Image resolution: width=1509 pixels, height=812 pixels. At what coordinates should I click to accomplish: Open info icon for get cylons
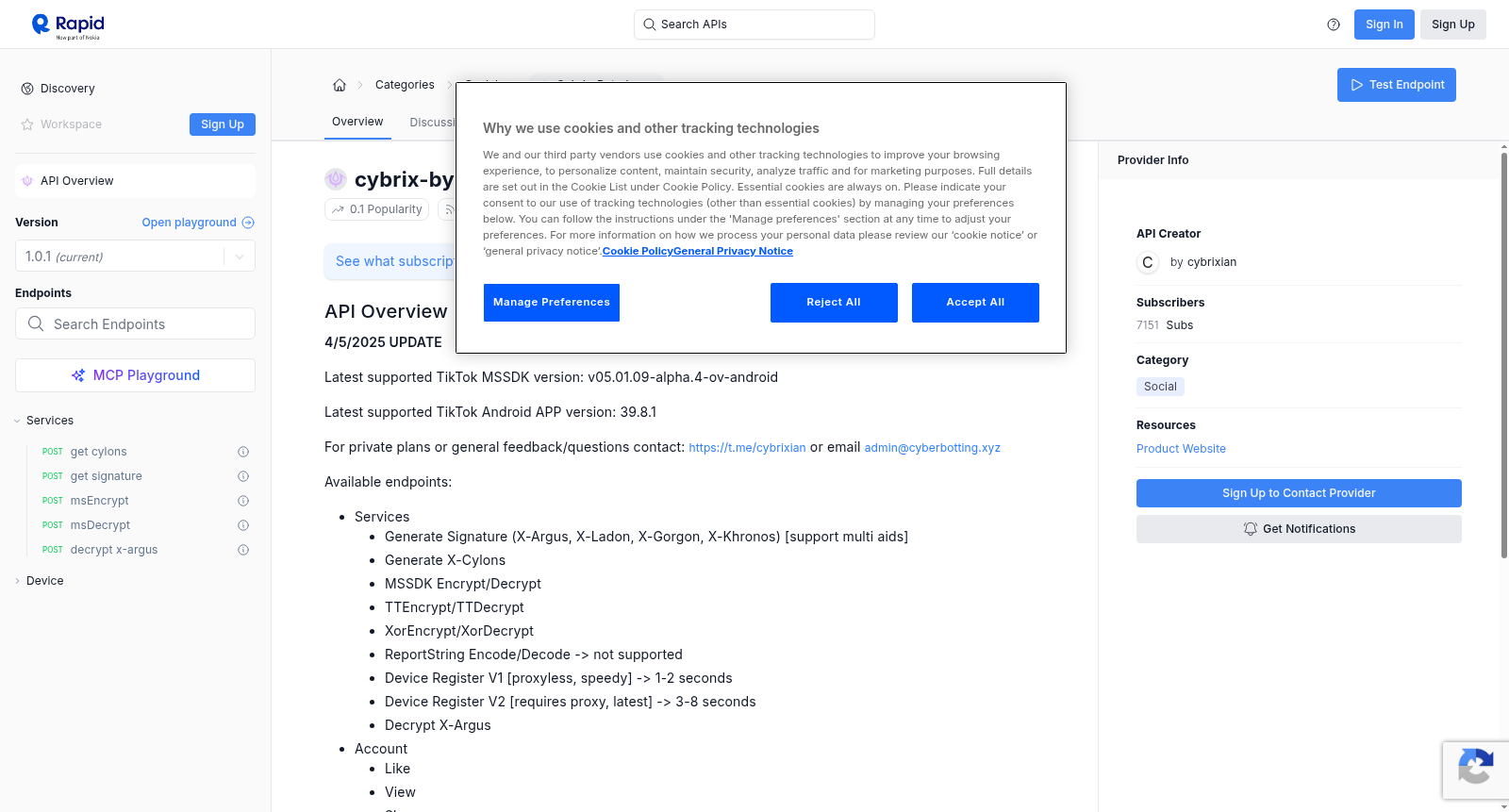[x=243, y=452]
